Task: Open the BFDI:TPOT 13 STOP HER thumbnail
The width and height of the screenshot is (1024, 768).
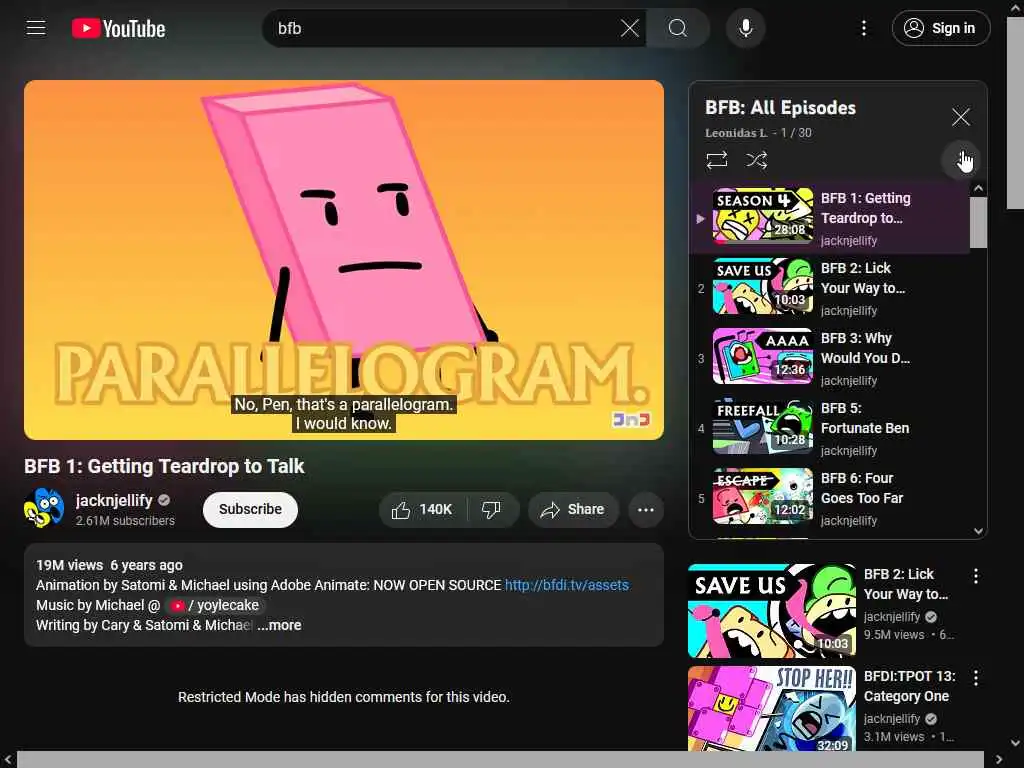Action: coord(771,708)
